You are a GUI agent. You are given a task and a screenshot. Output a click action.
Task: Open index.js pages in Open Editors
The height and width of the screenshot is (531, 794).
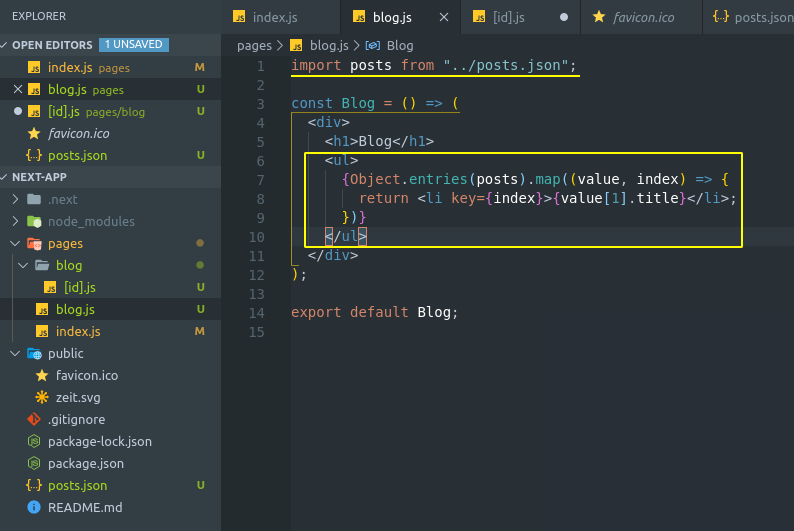(110, 67)
